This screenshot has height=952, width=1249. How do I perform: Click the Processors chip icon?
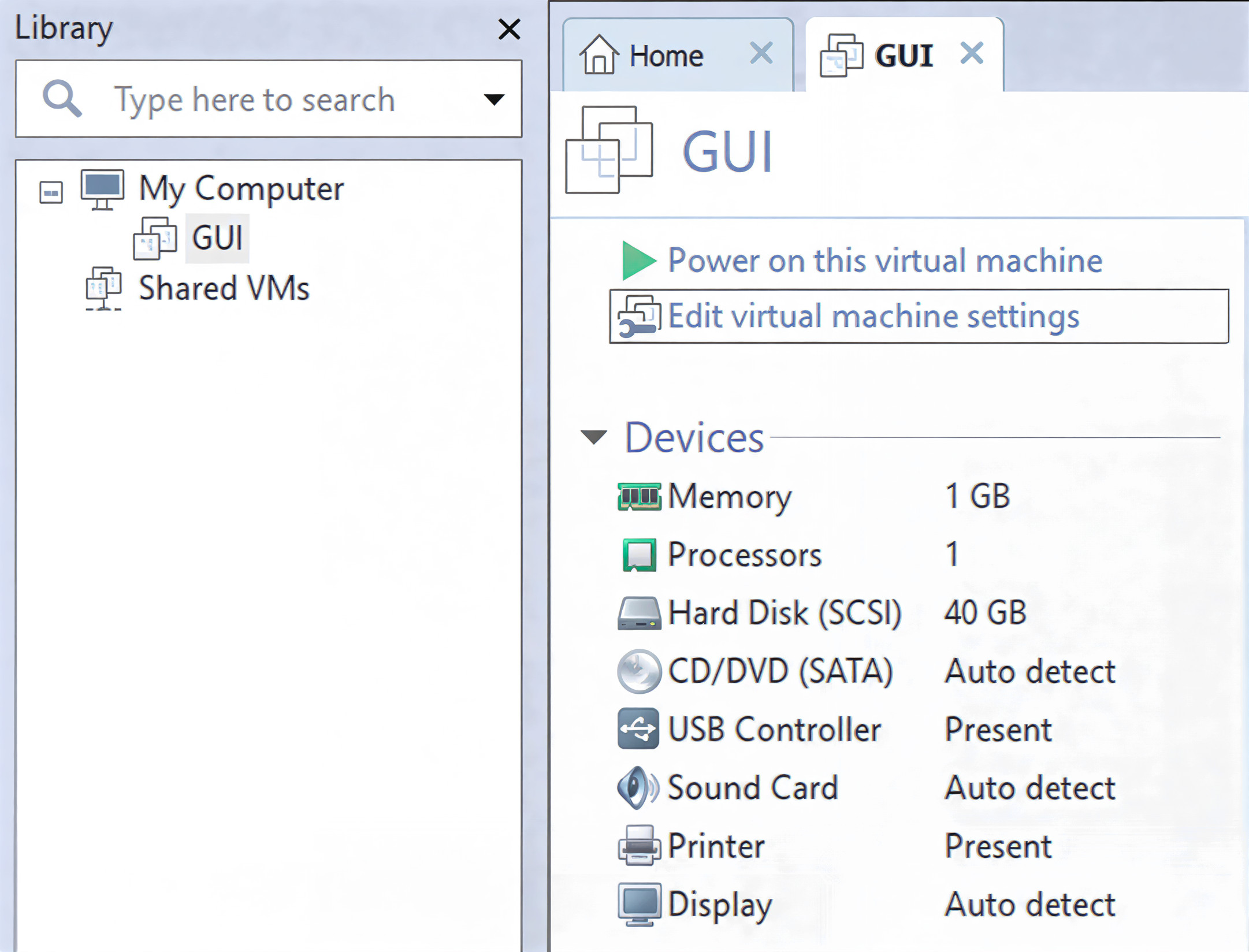click(x=638, y=555)
